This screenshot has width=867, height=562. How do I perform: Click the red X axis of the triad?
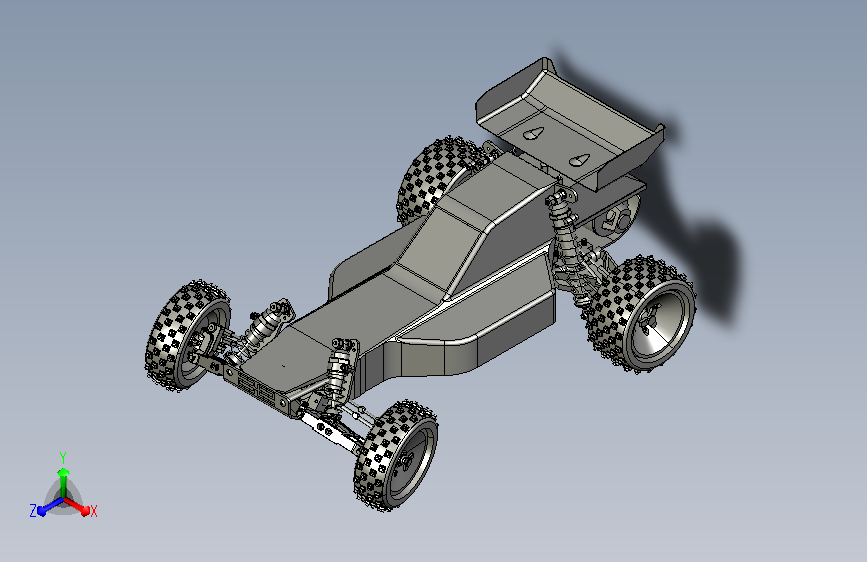[x=77, y=506]
